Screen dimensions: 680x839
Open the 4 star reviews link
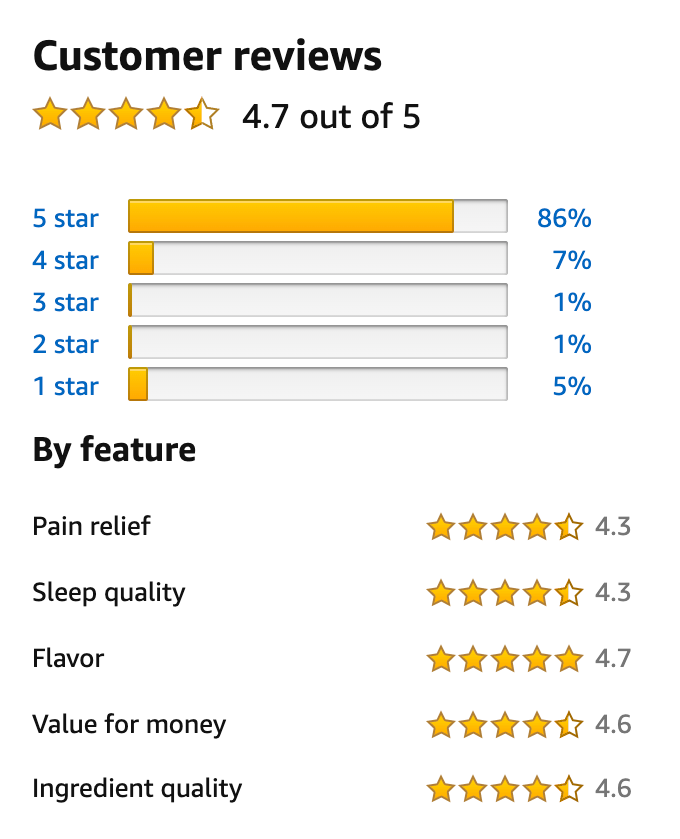[66, 260]
